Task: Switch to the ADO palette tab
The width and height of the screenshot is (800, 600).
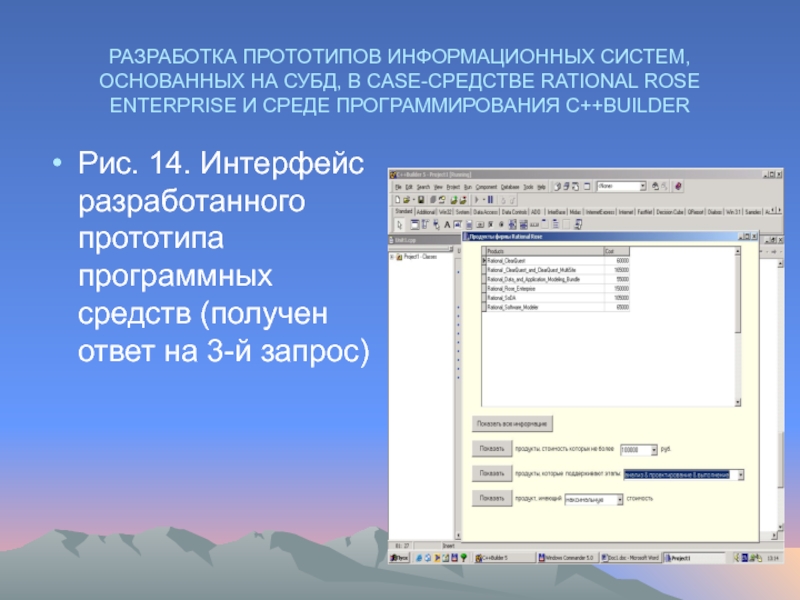Action: (x=535, y=212)
